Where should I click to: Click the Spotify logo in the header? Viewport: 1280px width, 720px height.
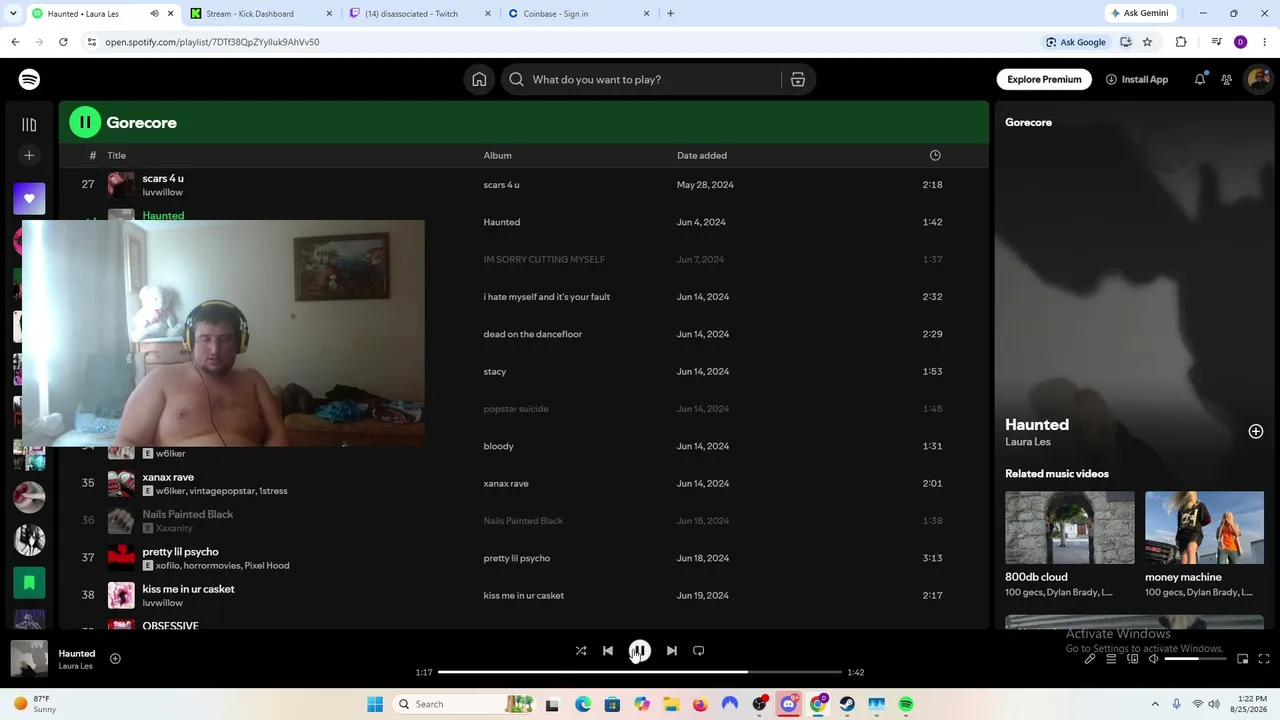point(29,80)
